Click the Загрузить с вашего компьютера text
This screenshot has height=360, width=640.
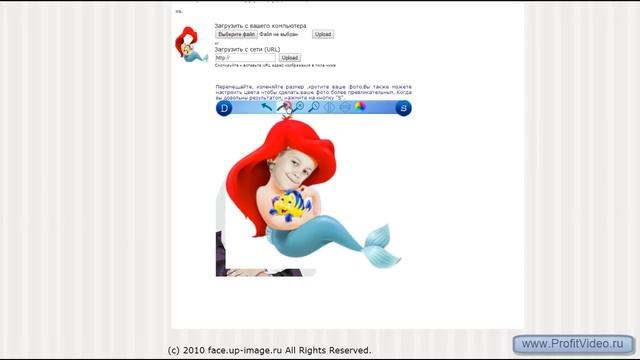pyautogui.click(x=260, y=26)
